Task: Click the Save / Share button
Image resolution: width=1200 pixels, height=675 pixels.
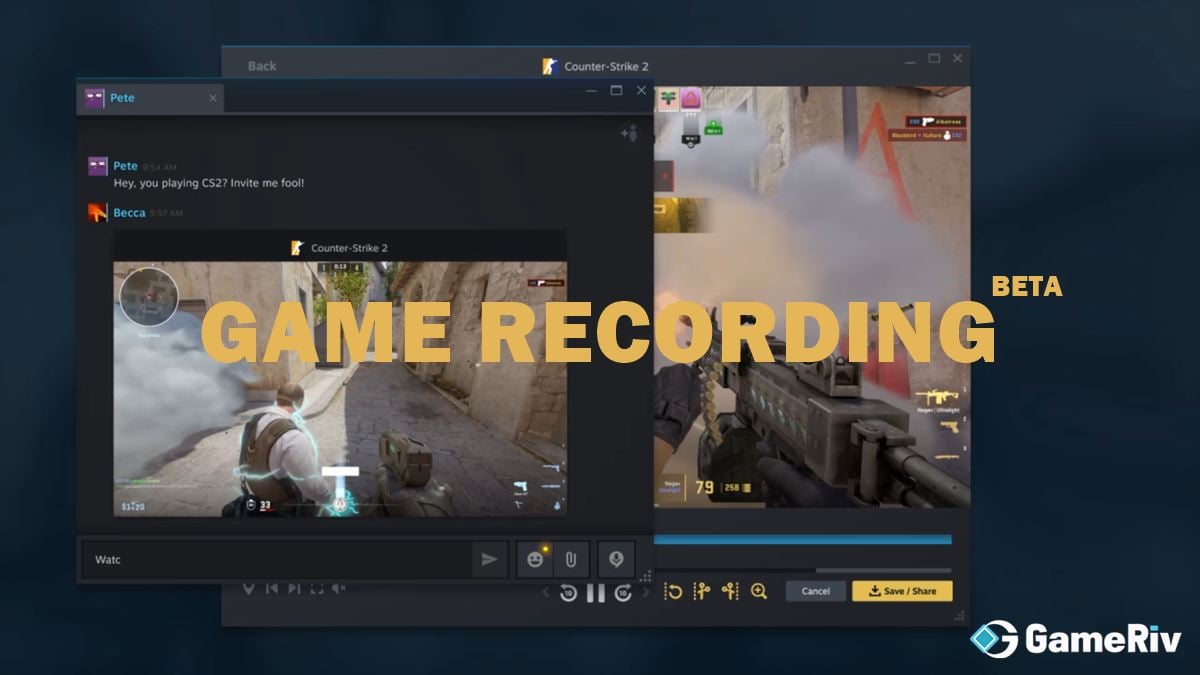Action: 902,591
